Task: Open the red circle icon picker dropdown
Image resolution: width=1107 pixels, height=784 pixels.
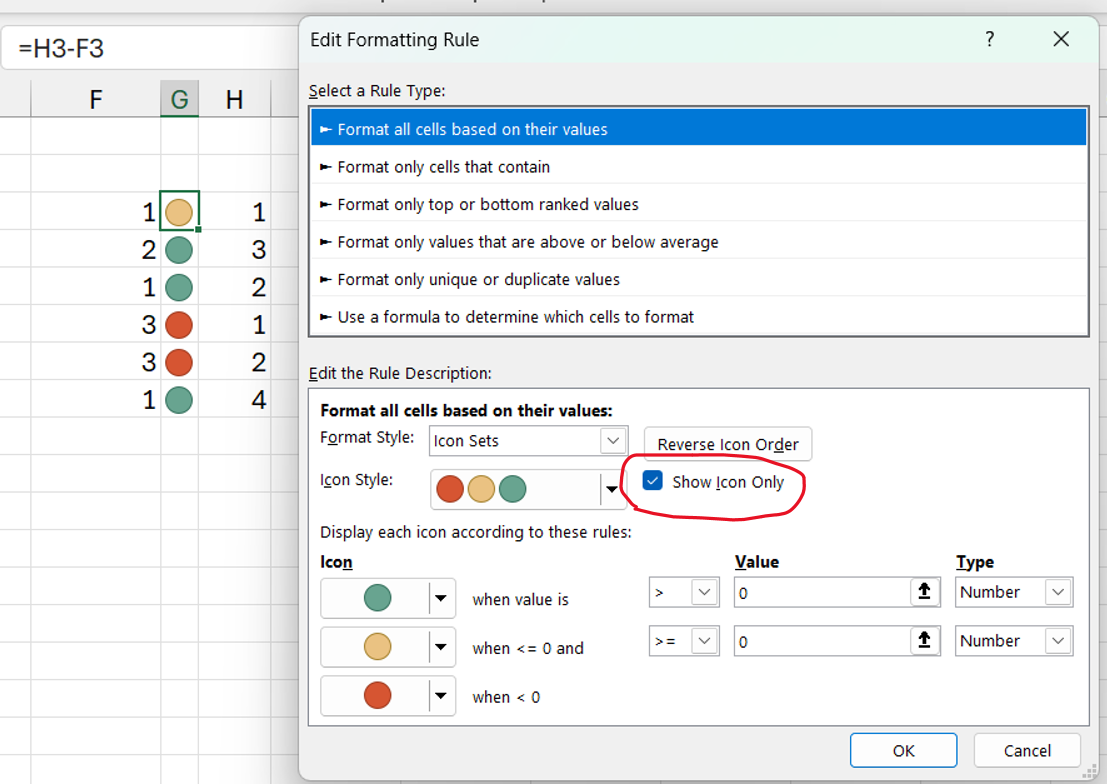Action: tap(441, 696)
